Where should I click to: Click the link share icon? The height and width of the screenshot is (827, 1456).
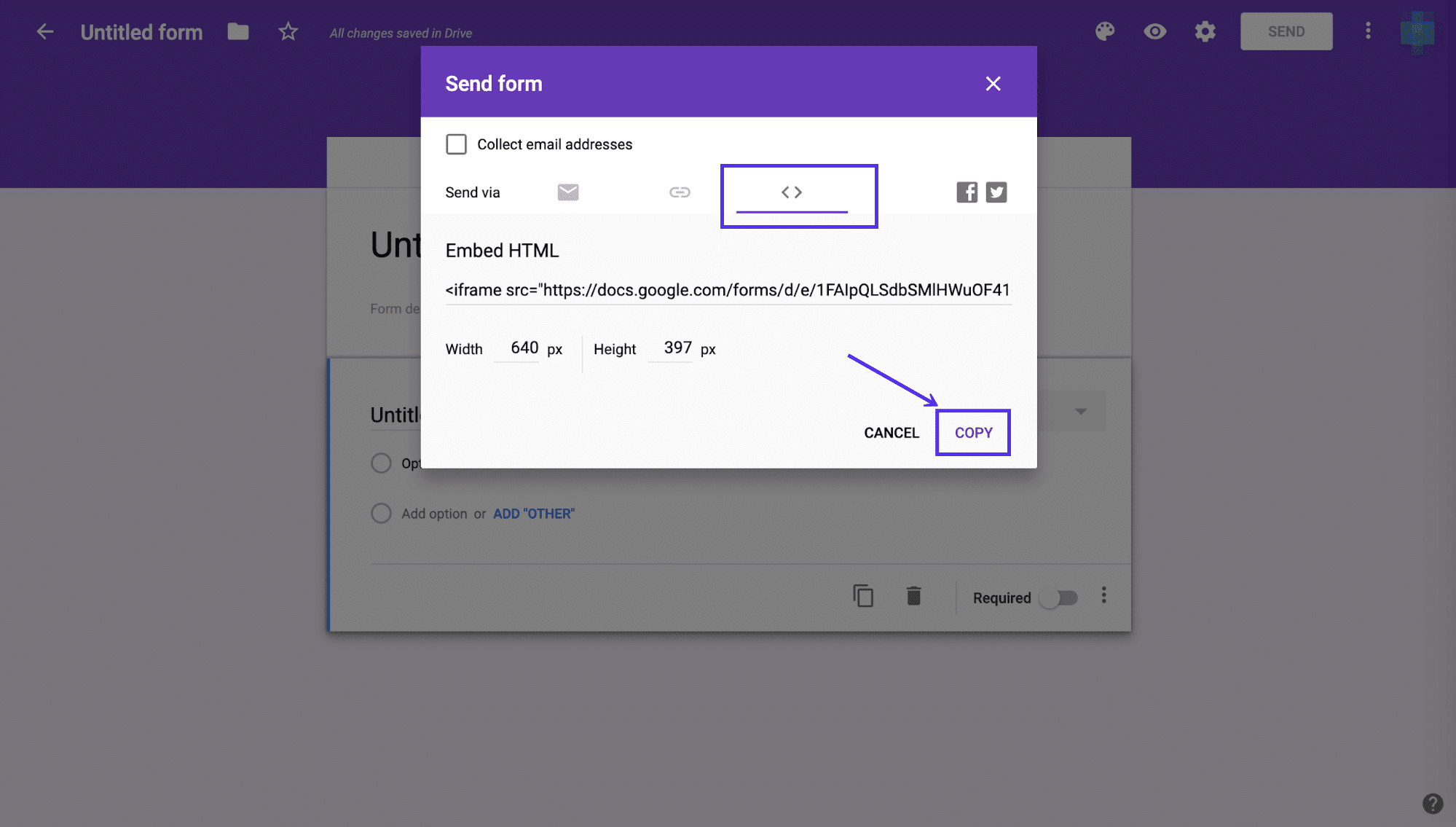(680, 190)
